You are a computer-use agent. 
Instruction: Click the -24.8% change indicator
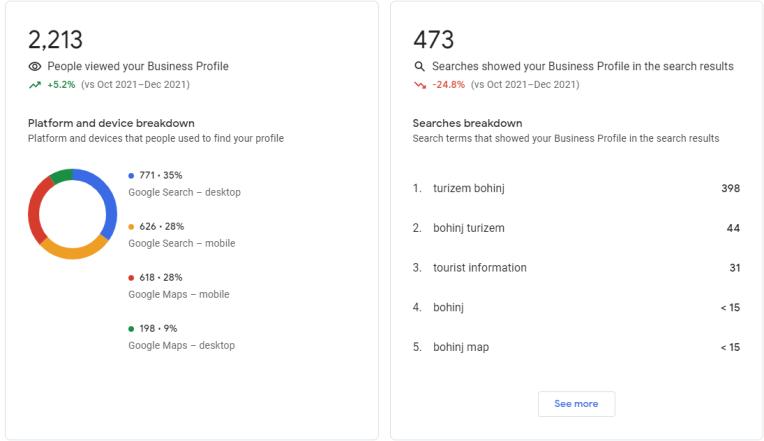click(x=448, y=85)
